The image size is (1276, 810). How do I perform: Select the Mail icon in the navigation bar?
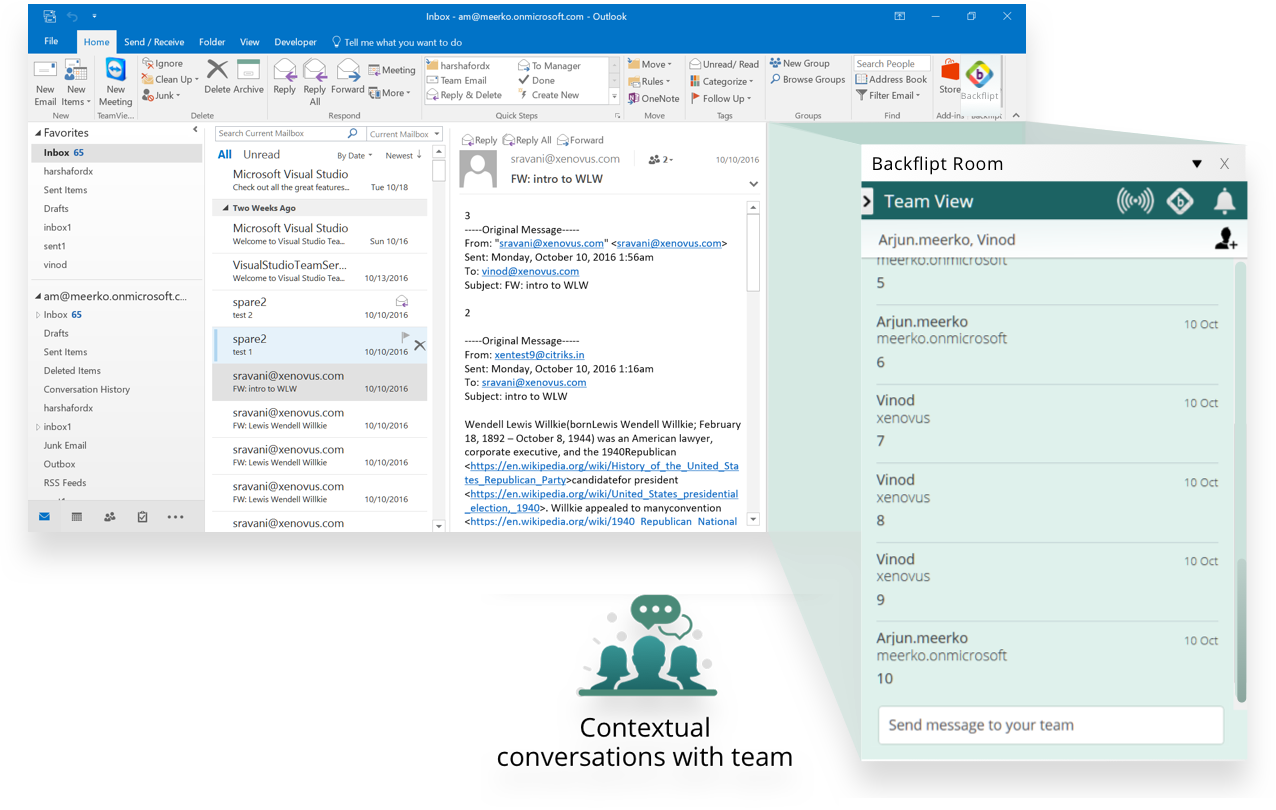point(44,517)
